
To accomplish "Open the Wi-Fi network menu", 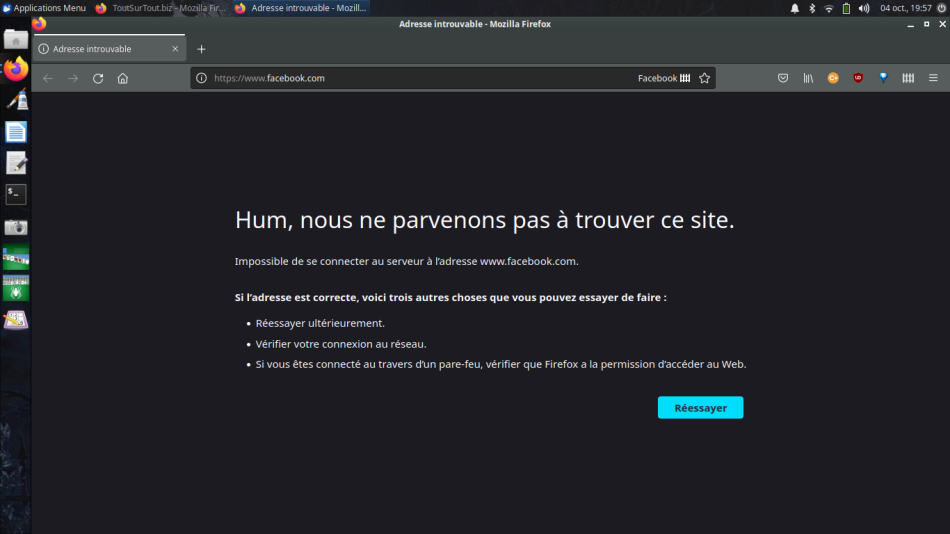I will tap(829, 8).
